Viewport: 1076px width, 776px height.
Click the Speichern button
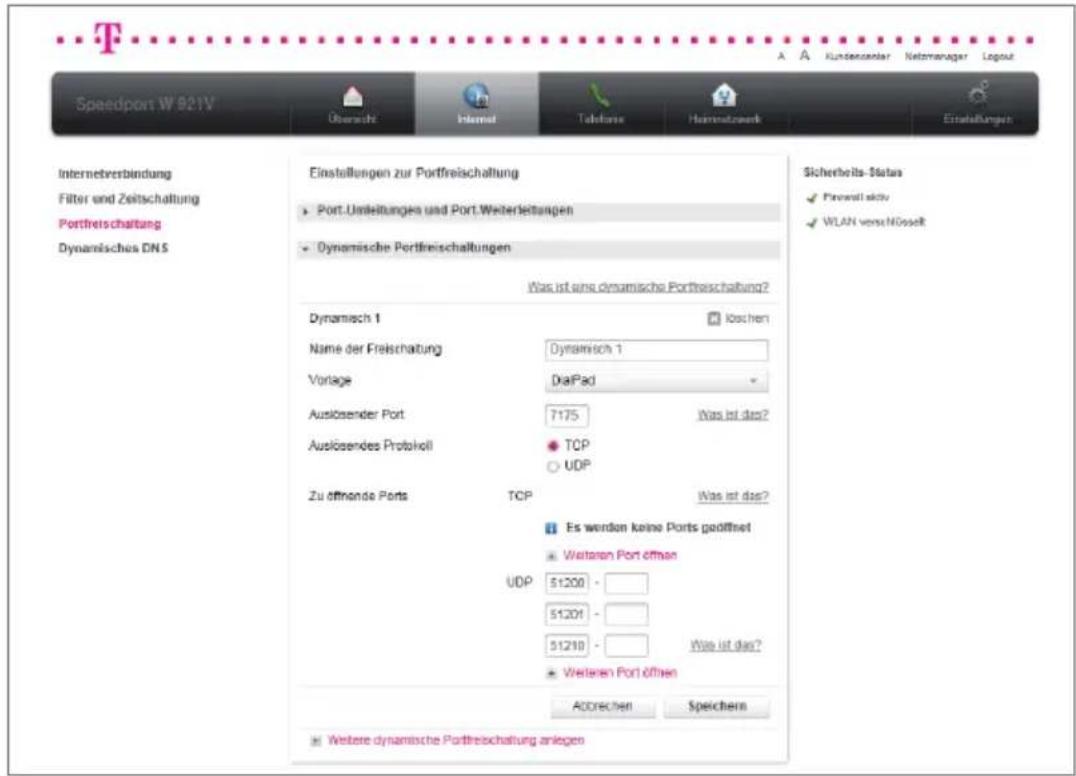click(x=717, y=706)
